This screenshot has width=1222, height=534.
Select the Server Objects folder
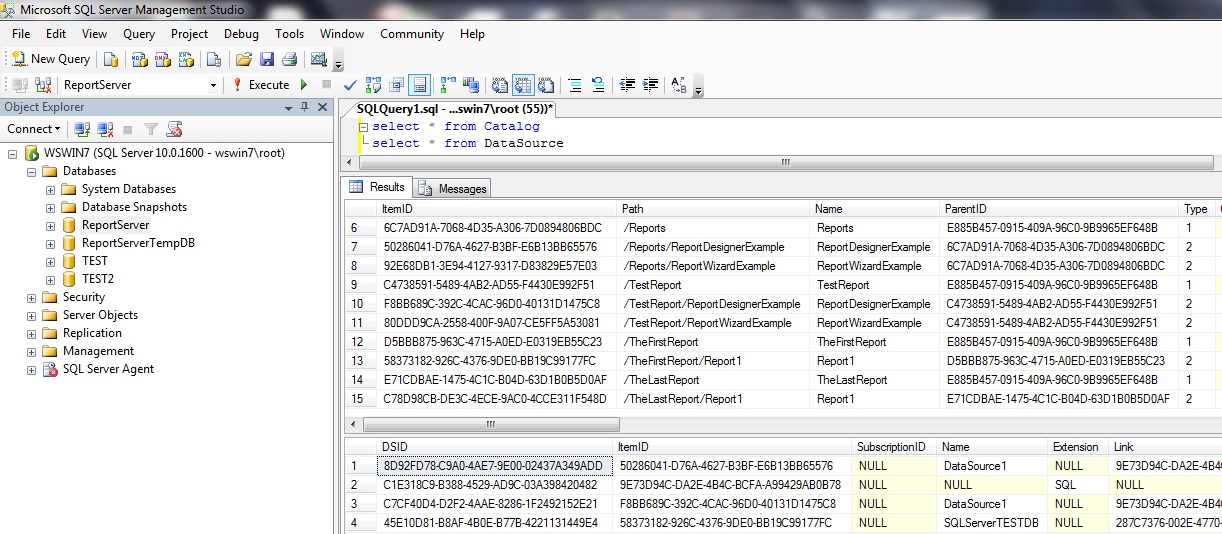coord(101,315)
